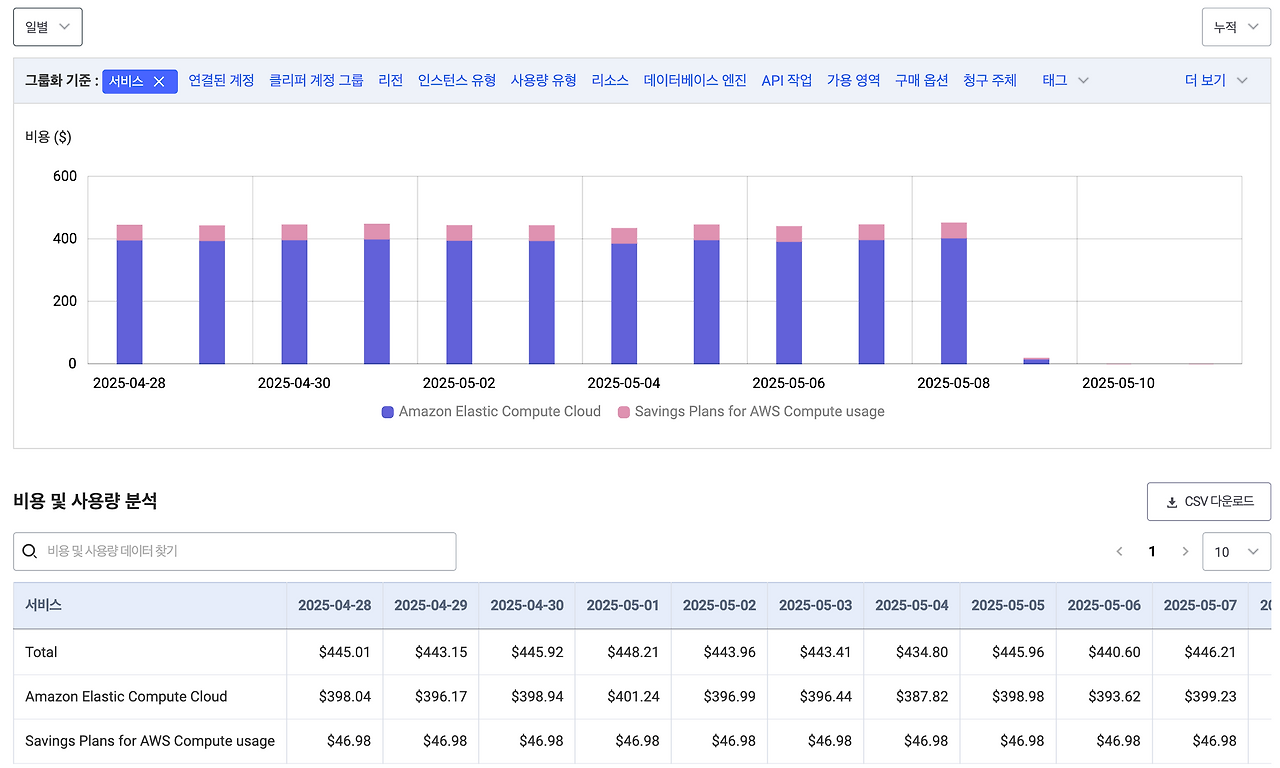Screen dimensions: 1280x768
Task: Toggle the 청구 주체 grouping option
Action: [x=990, y=80]
